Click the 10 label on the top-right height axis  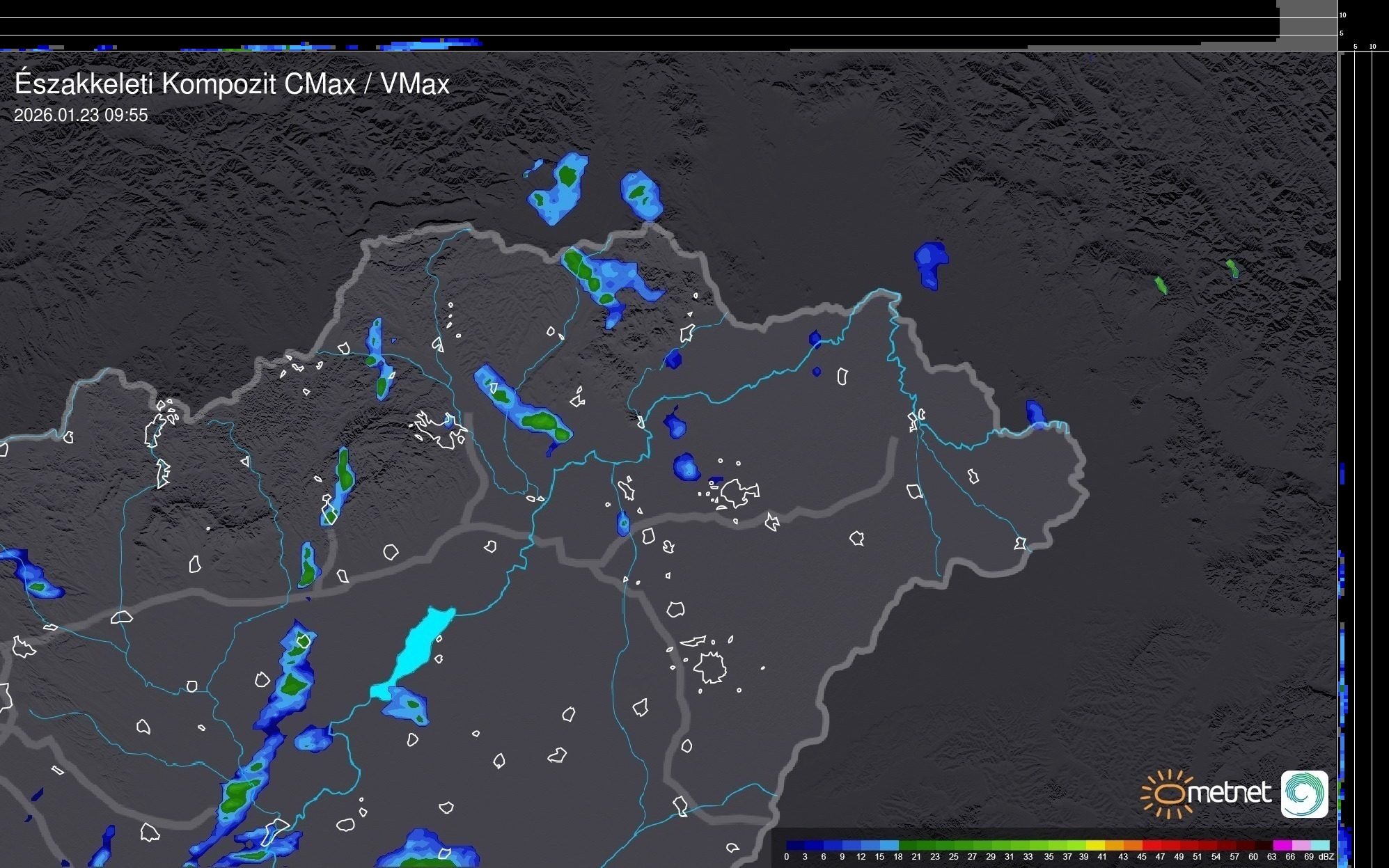(1342, 15)
